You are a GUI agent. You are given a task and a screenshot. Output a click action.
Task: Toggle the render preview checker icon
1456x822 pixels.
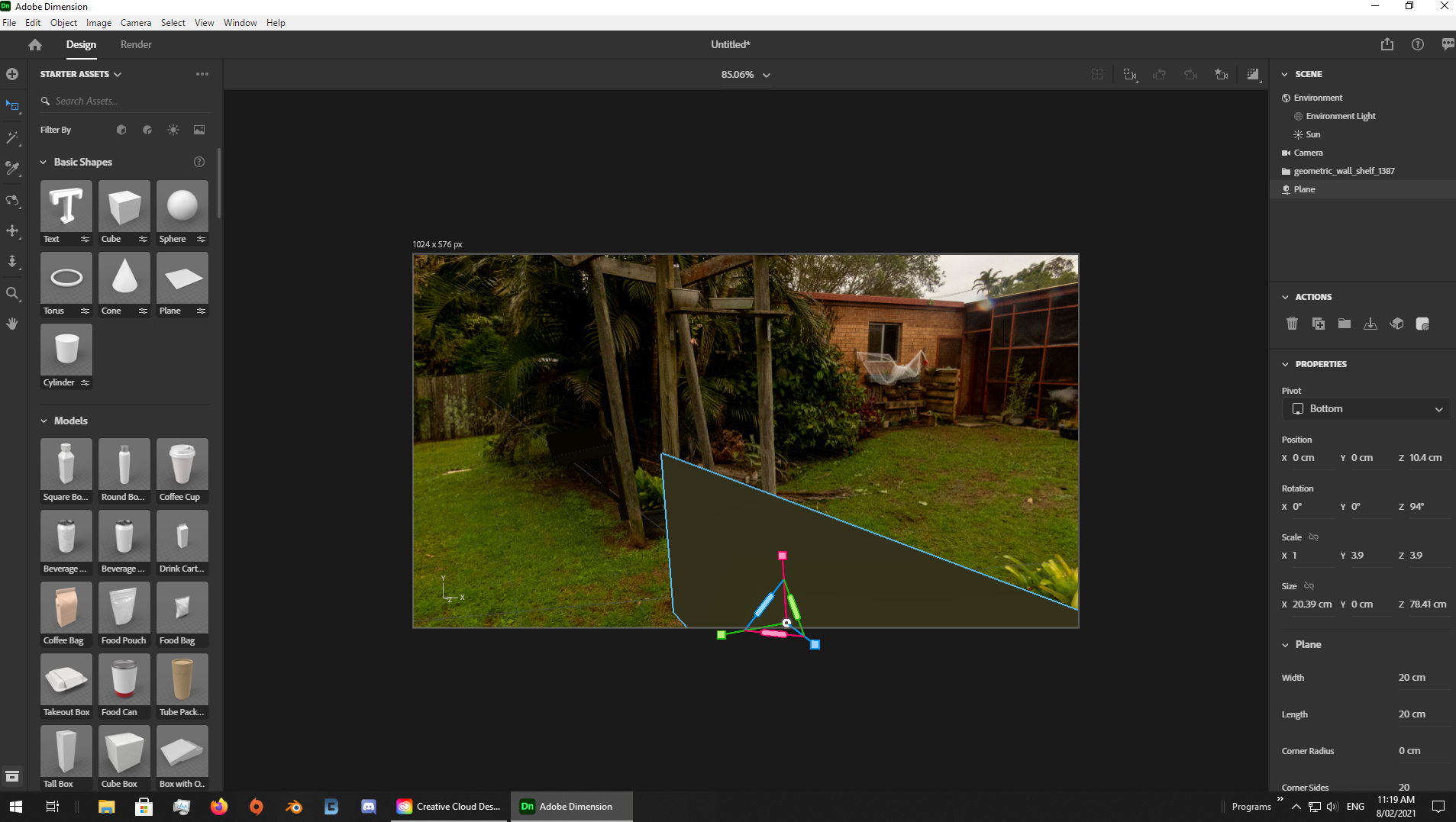coord(1253,74)
